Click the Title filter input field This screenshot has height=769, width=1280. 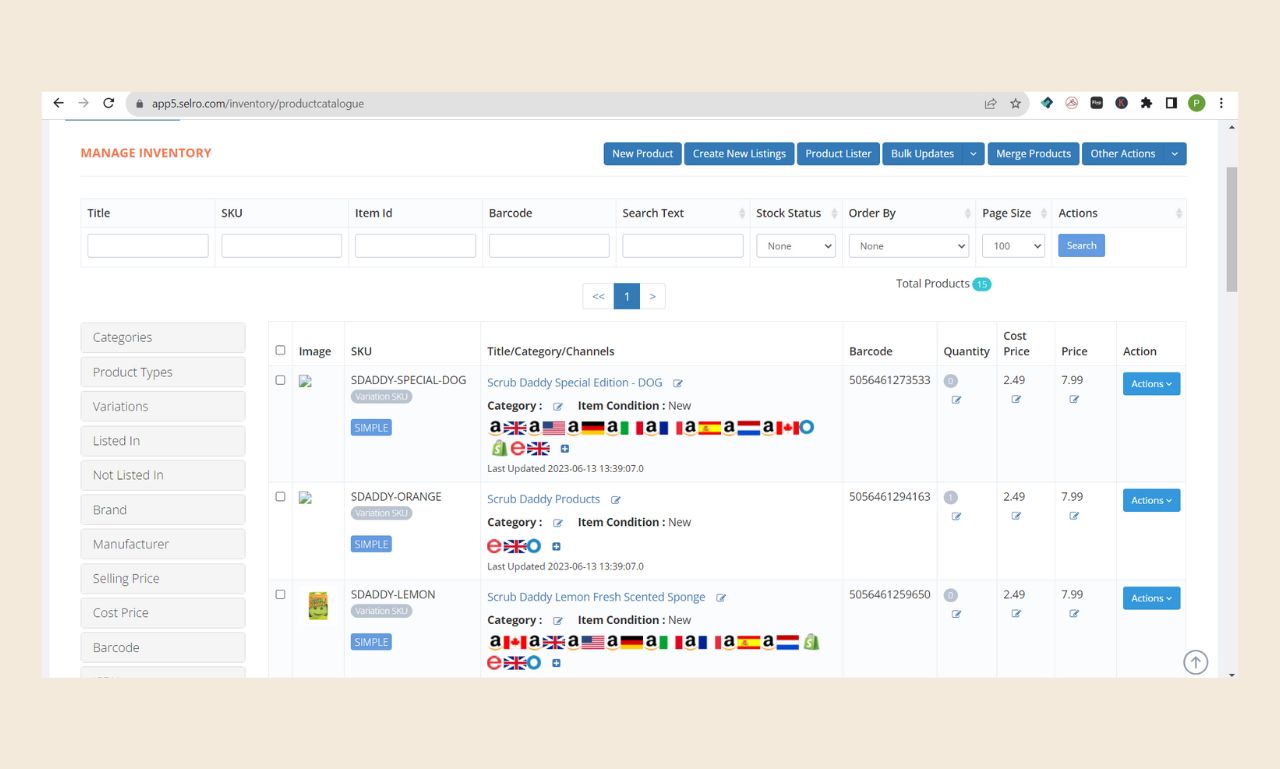[148, 246]
